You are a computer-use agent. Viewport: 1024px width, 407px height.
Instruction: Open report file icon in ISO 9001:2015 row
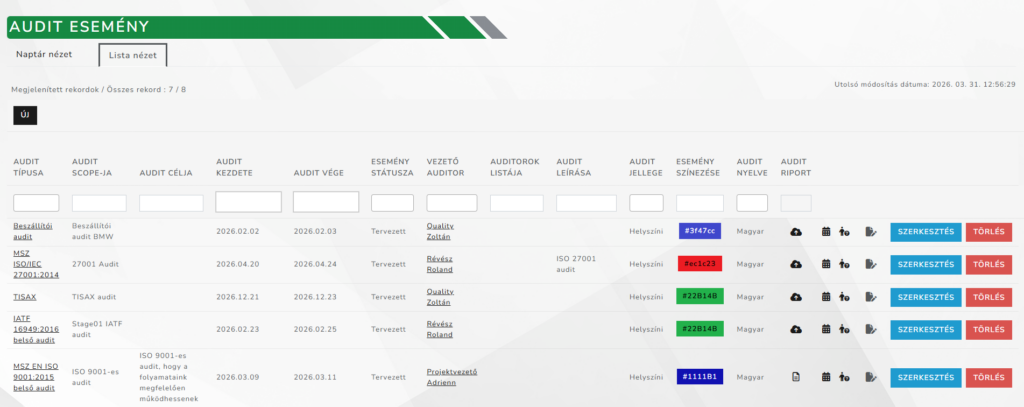tap(795, 377)
